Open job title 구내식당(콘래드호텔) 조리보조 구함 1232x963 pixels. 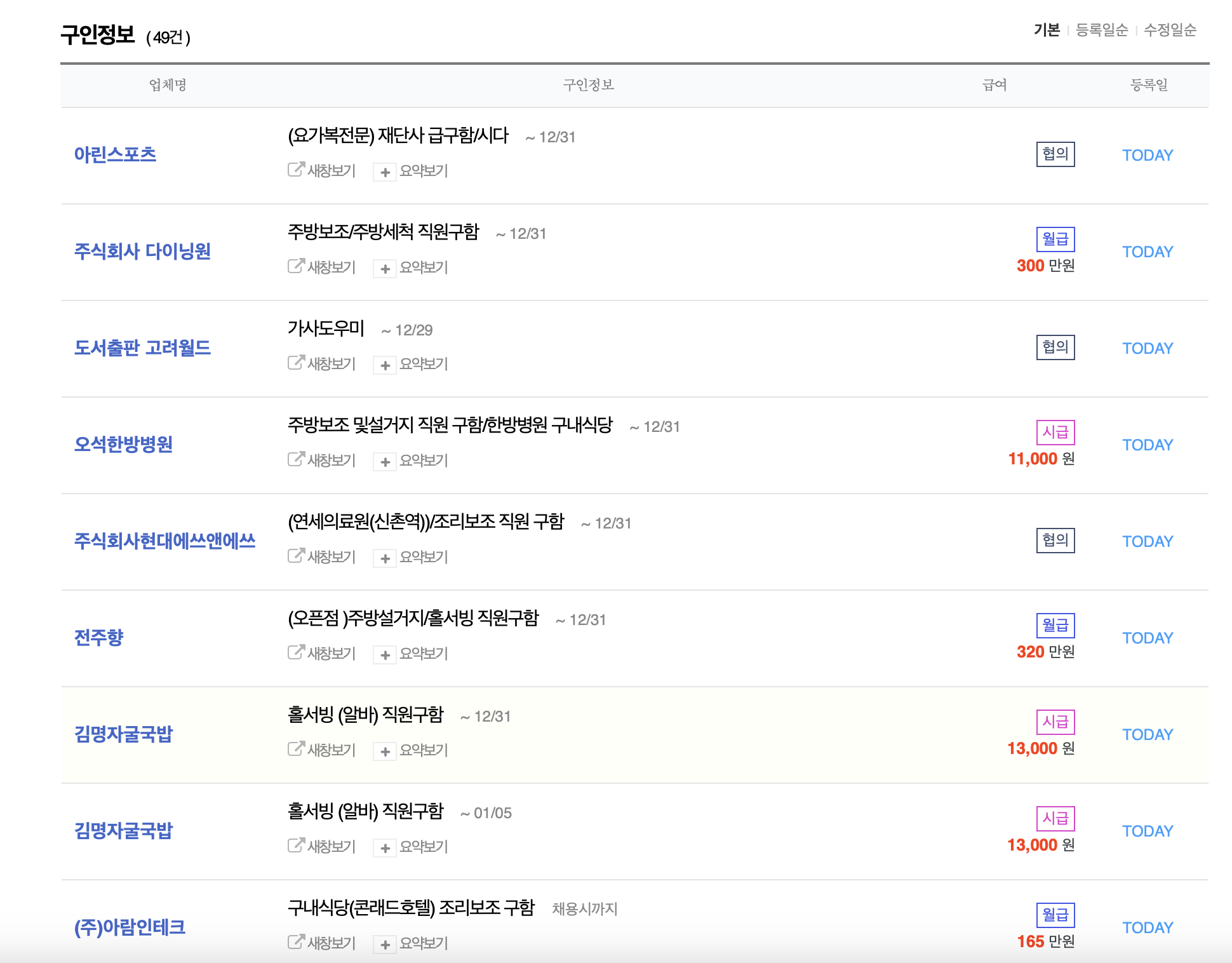tap(412, 908)
